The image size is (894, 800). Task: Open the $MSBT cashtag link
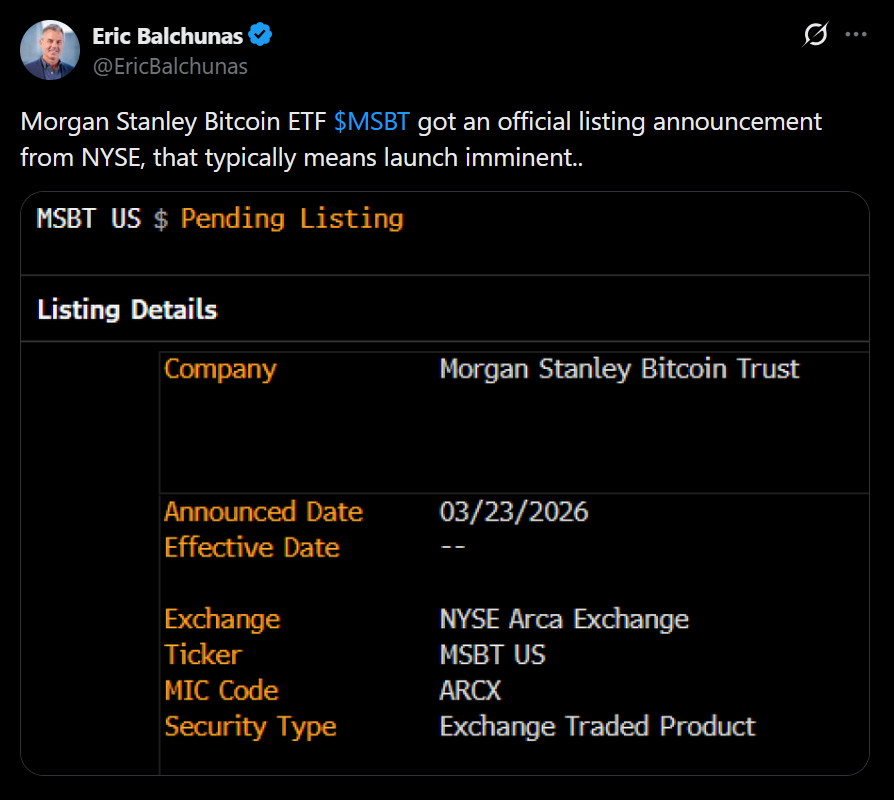click(372, 122)
